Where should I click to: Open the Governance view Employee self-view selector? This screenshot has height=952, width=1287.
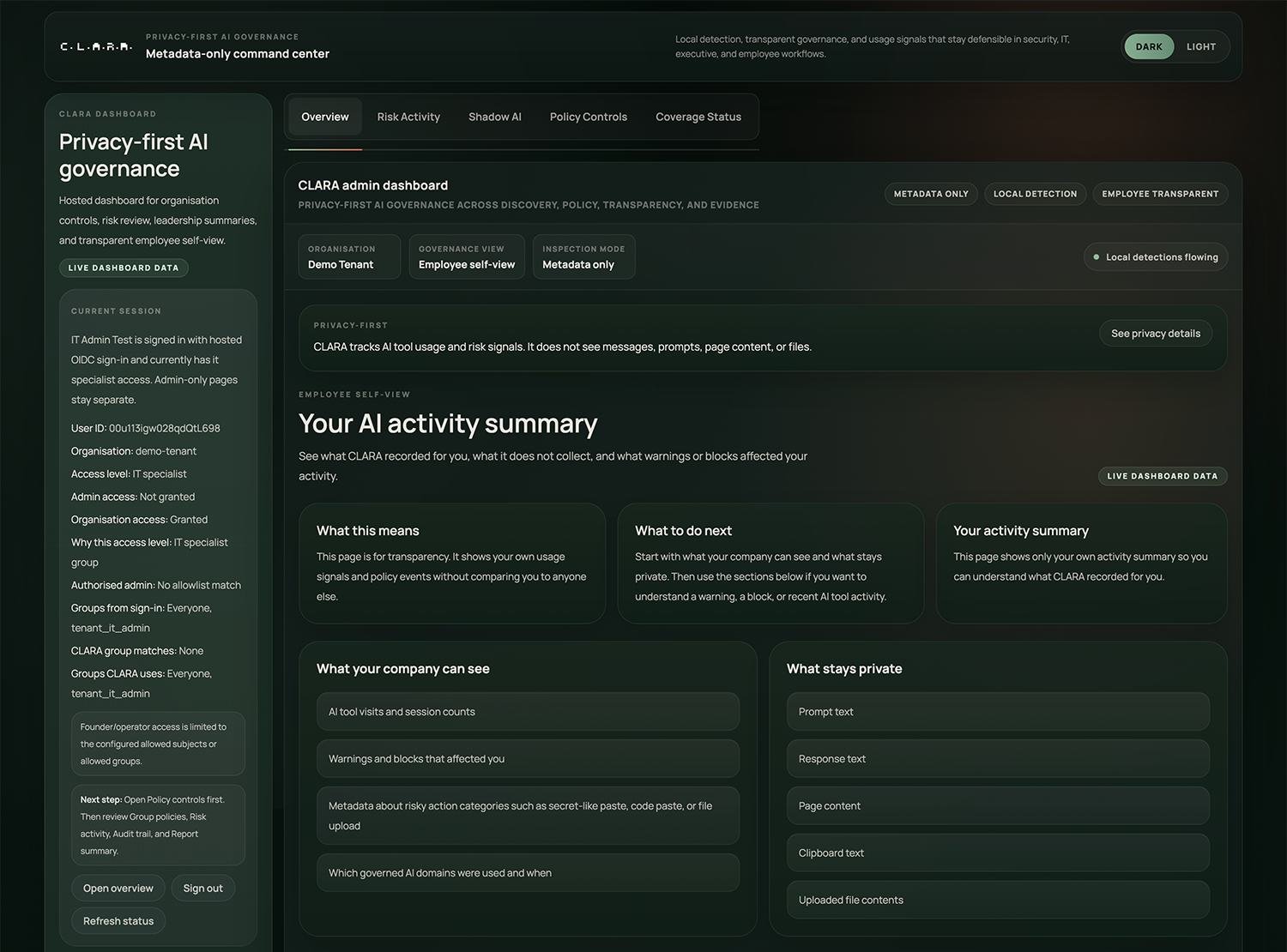(466, 256)
